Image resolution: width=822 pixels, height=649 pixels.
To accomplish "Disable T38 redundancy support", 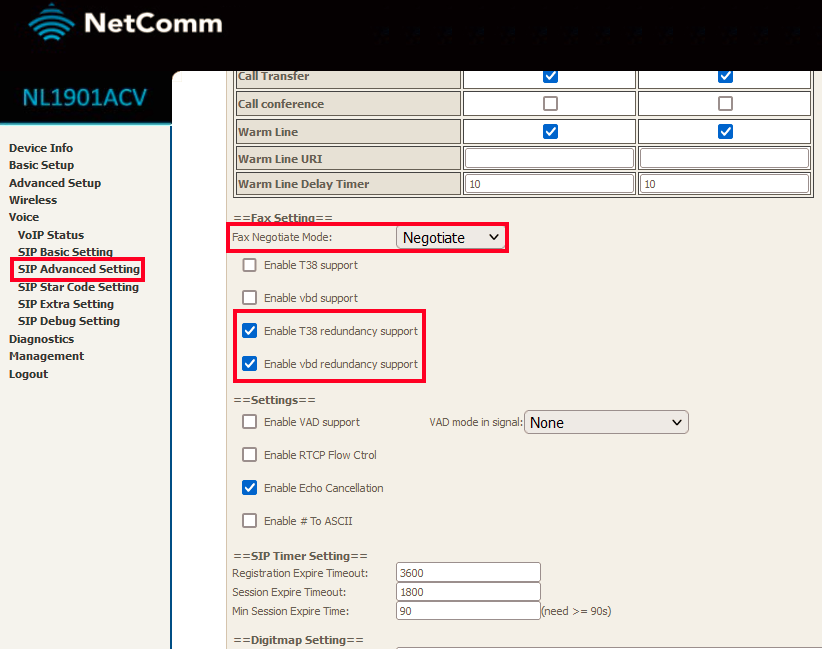I will 249,331.
